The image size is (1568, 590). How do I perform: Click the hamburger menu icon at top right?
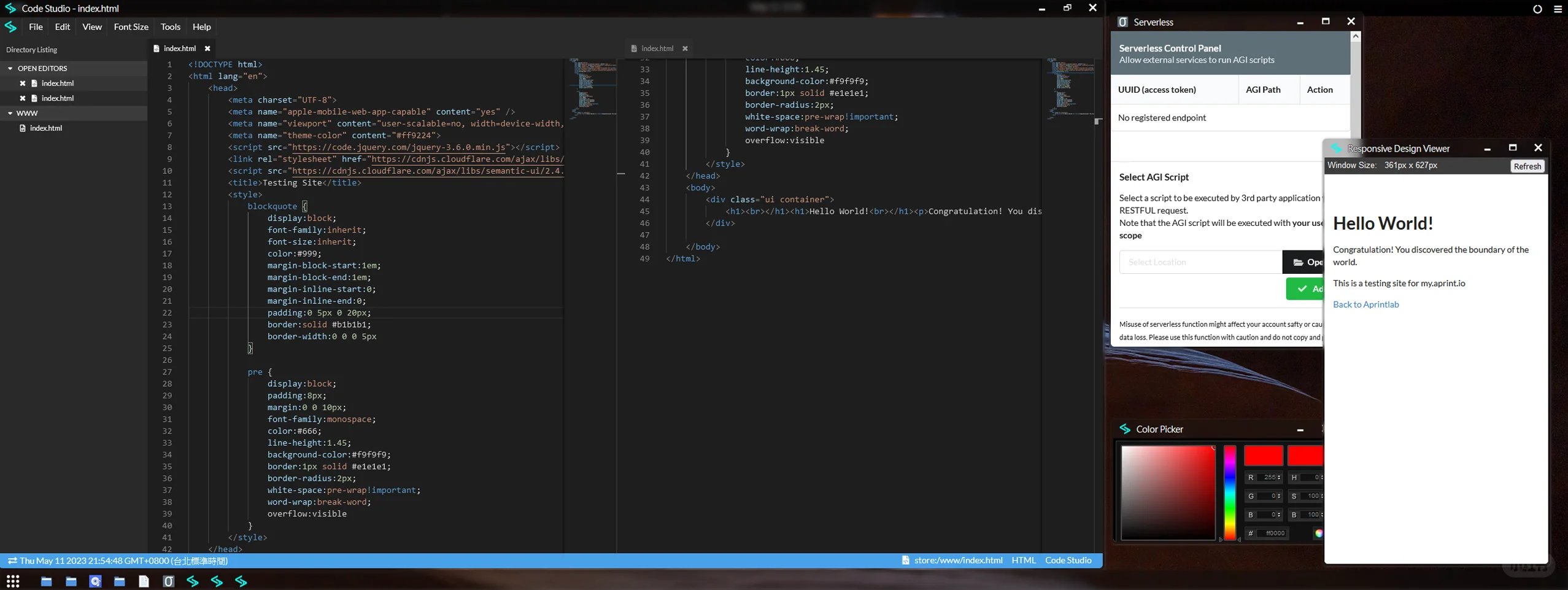1558,9
